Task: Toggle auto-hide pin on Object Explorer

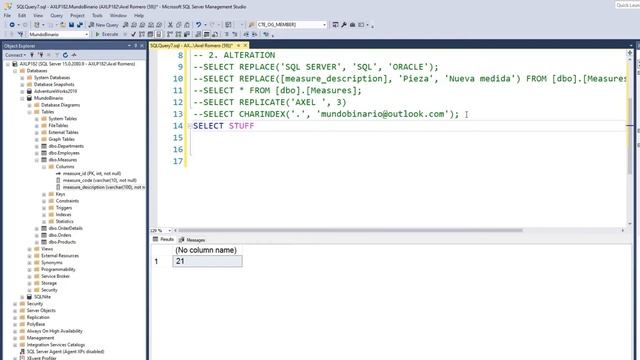Action: tap(136, 46)
